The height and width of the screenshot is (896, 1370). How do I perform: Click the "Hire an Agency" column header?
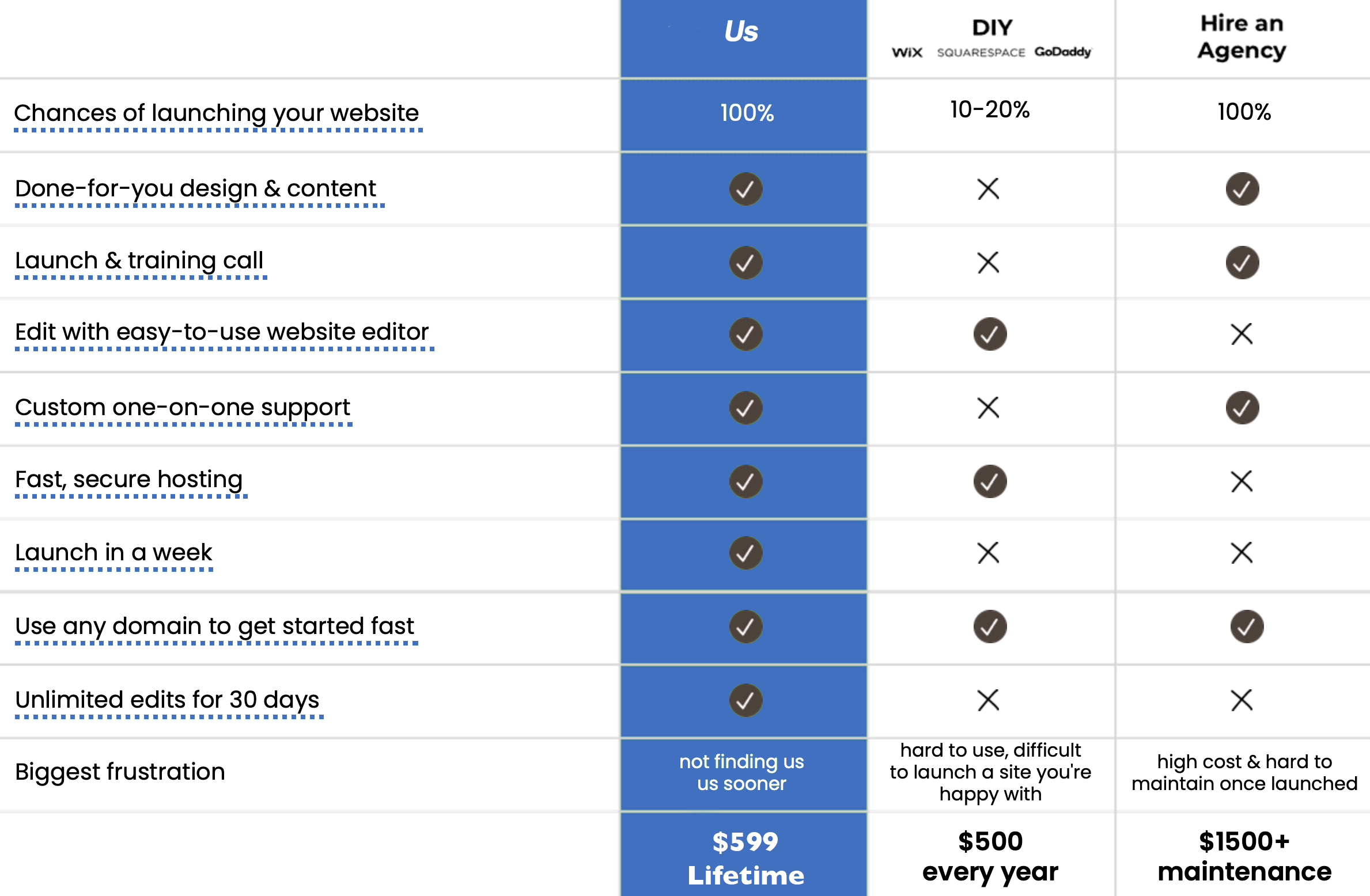click(x=1242, y=37)
